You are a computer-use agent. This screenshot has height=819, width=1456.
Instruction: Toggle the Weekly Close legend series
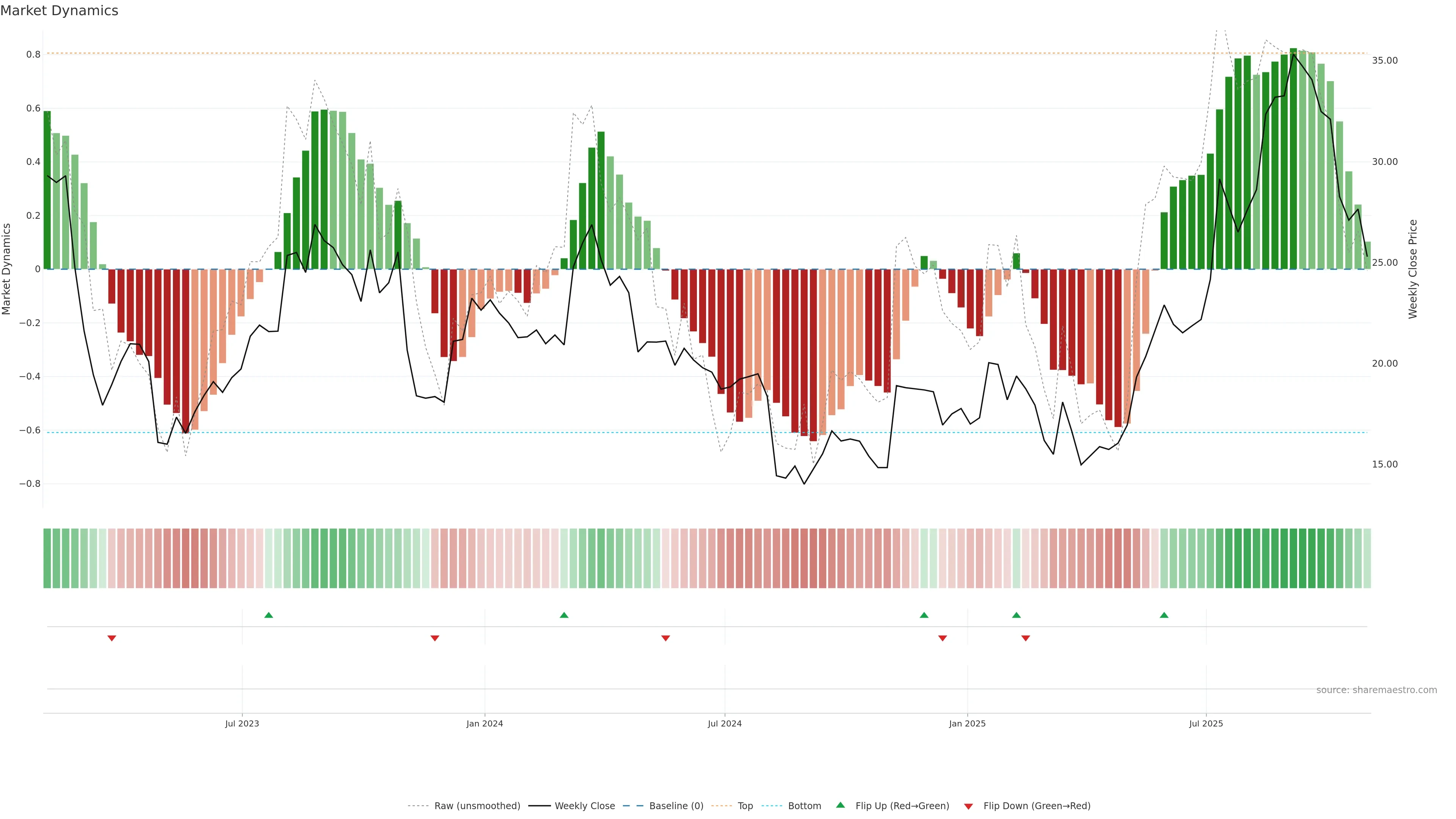[584, 806]
